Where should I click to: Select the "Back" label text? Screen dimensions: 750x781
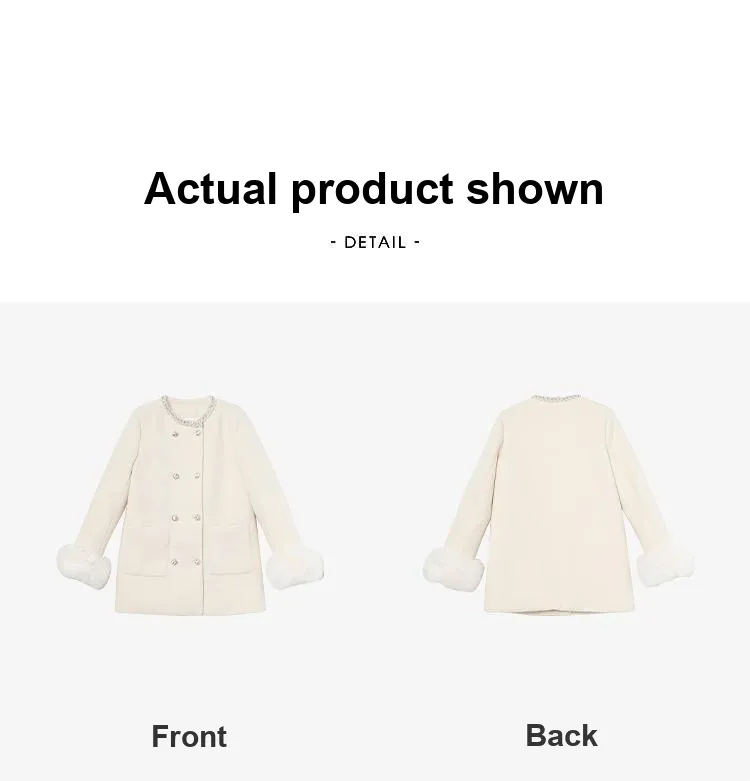tap(561, 735)
